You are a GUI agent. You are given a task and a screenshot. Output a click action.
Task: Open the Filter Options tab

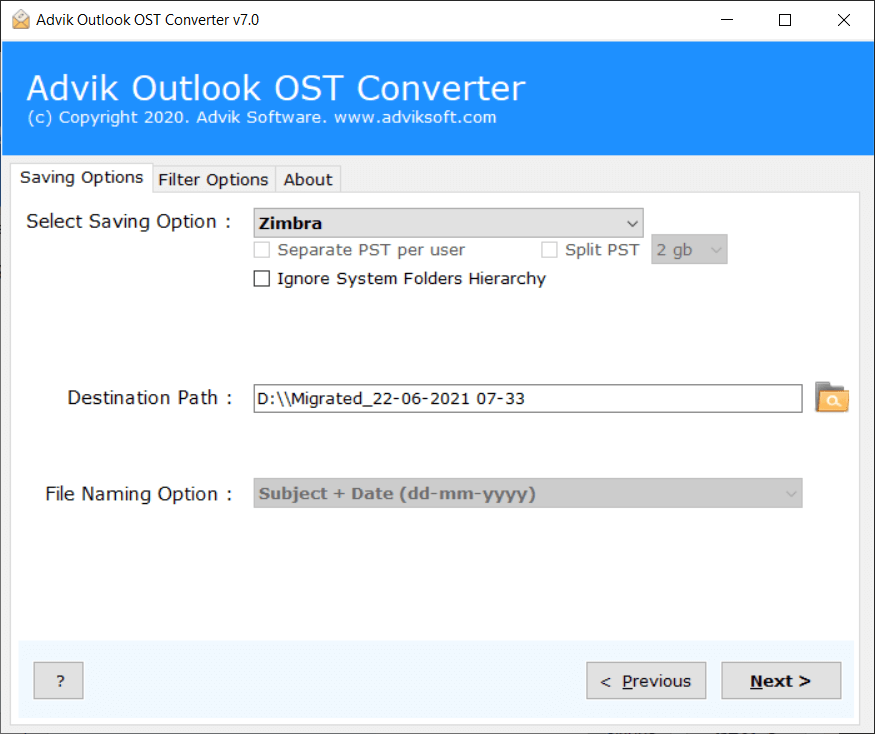213,180
